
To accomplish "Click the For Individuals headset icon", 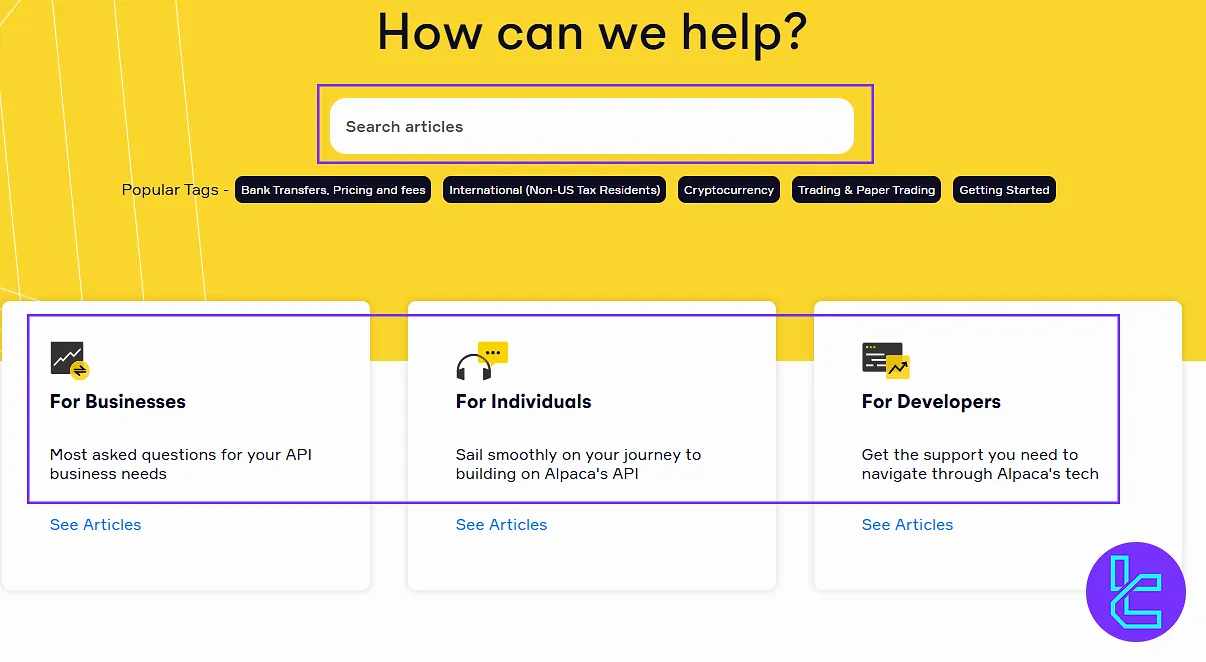I will (481, 360).
